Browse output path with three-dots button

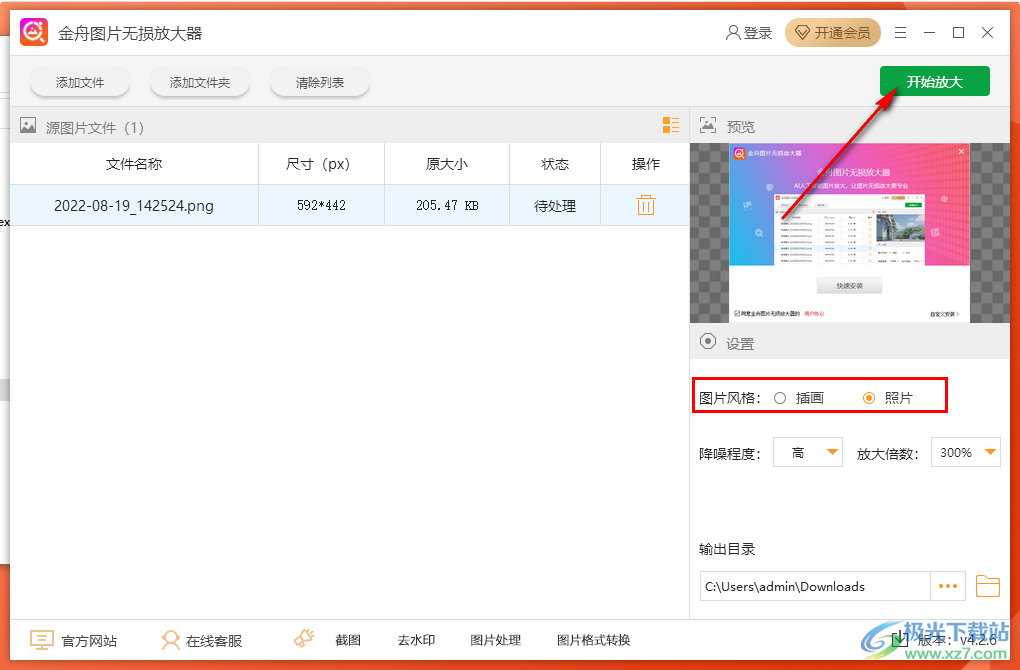pos(948,586)
